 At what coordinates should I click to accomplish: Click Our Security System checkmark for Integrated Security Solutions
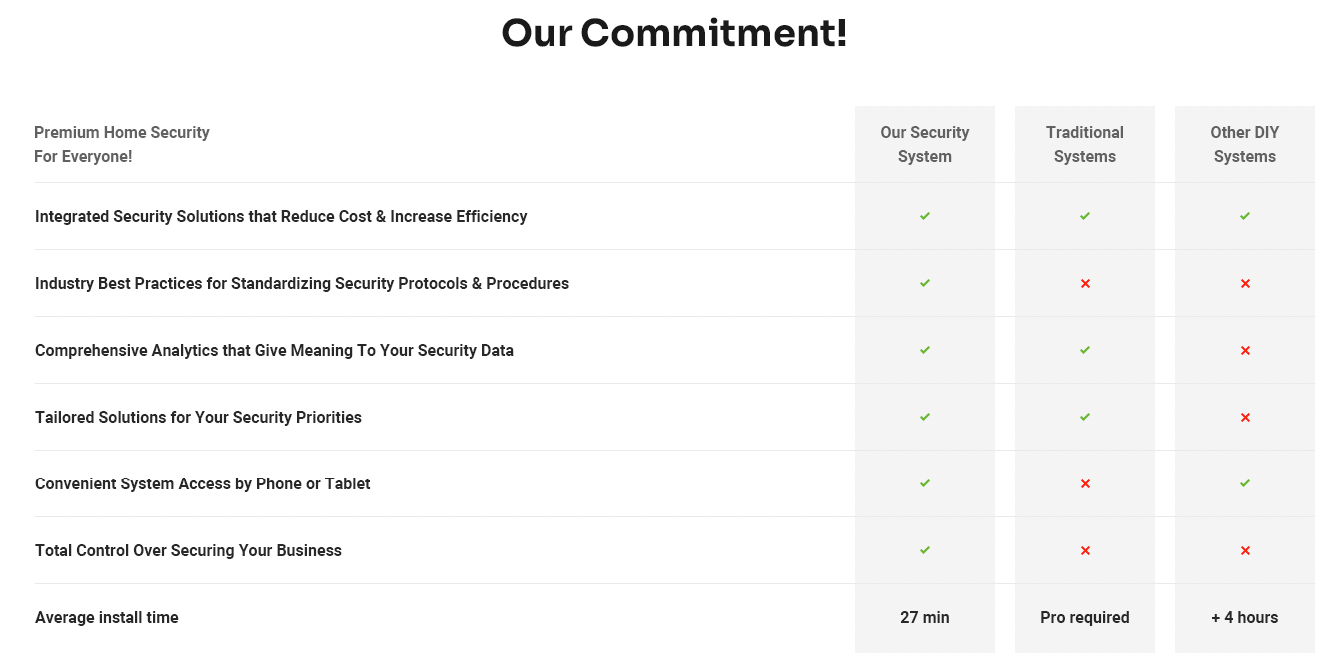pos(925,216)
